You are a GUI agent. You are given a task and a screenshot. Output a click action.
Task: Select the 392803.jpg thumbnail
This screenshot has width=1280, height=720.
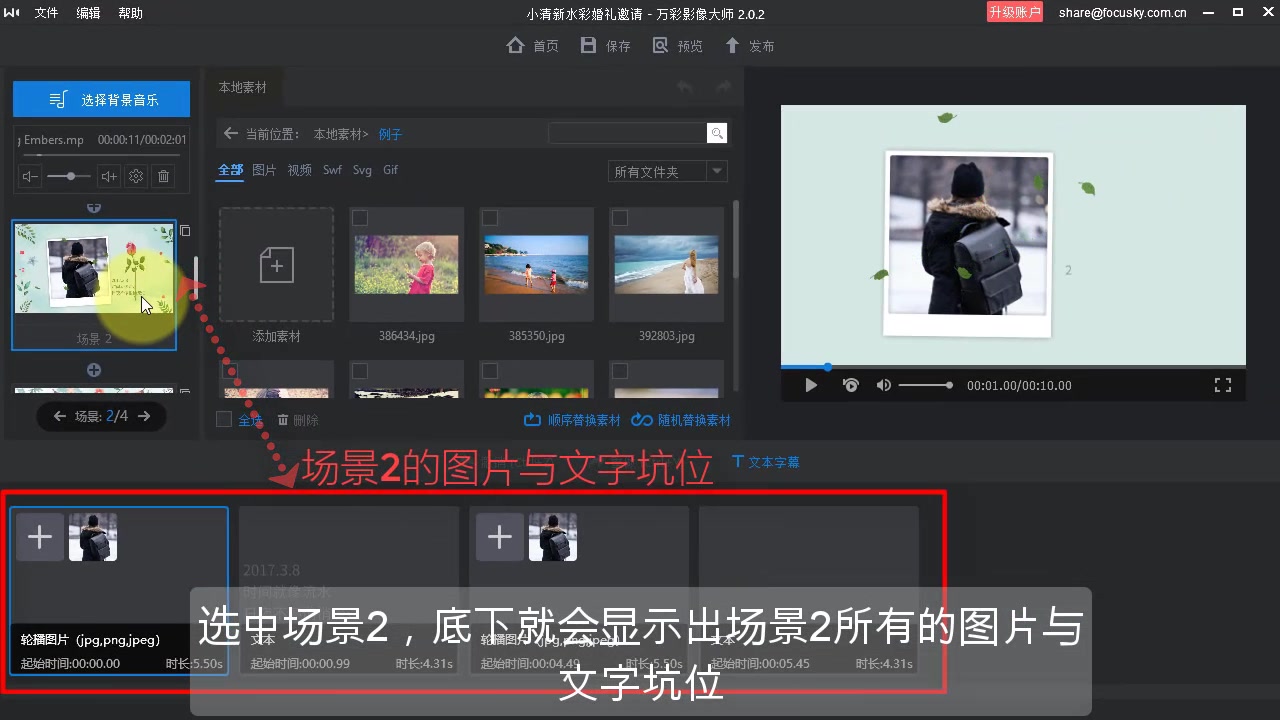(666, 264)
